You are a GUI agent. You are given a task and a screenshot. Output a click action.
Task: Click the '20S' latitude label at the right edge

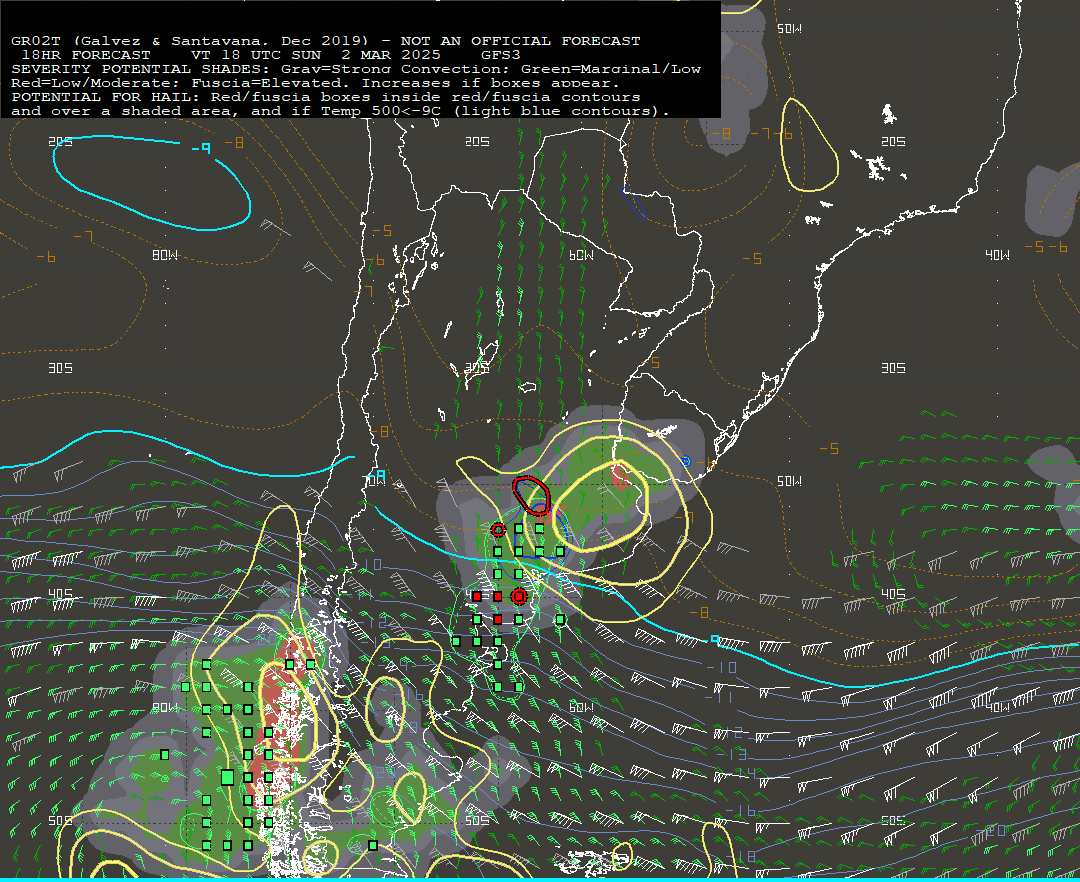click(x=893, y=141)
